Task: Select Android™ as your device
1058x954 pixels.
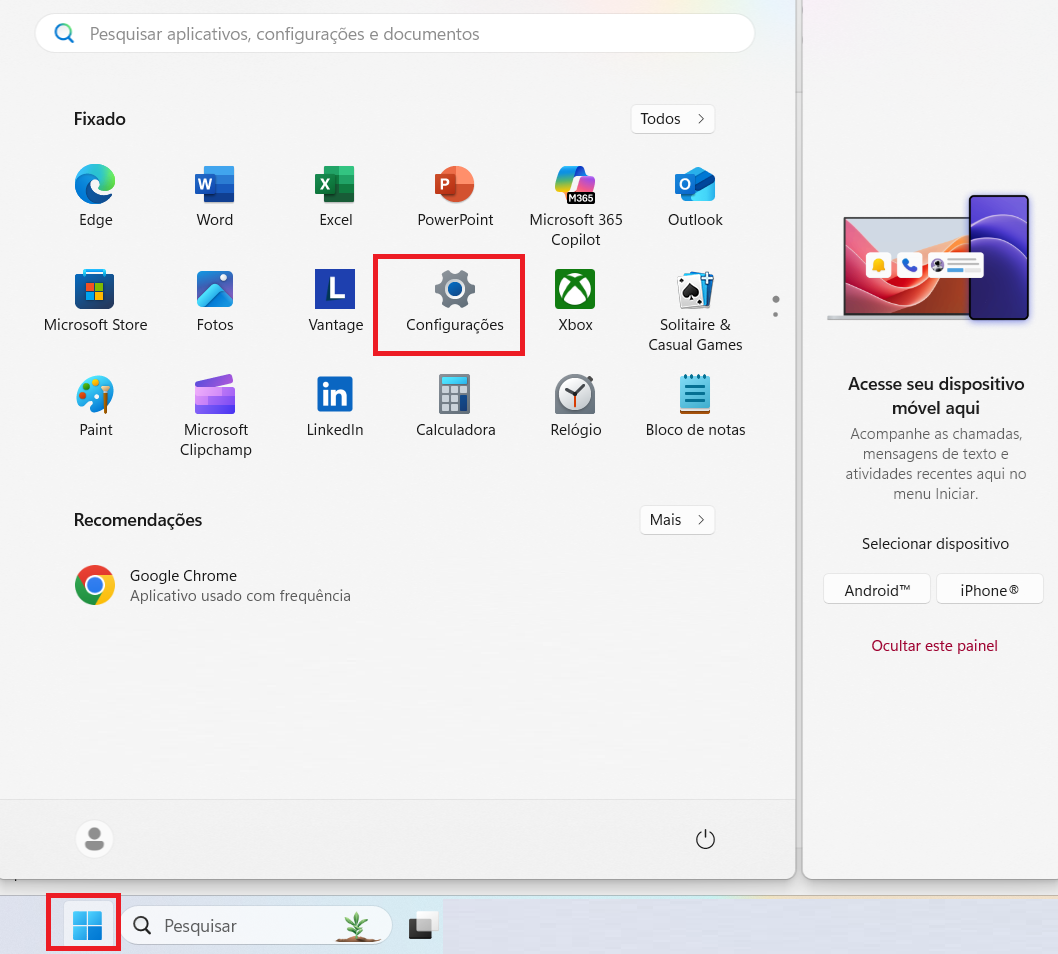Action: (876, 589)
